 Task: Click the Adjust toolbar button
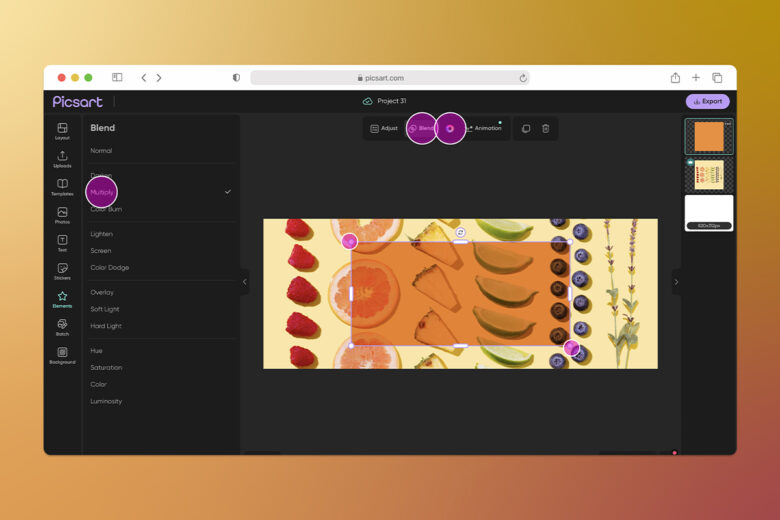coord(384,128)
